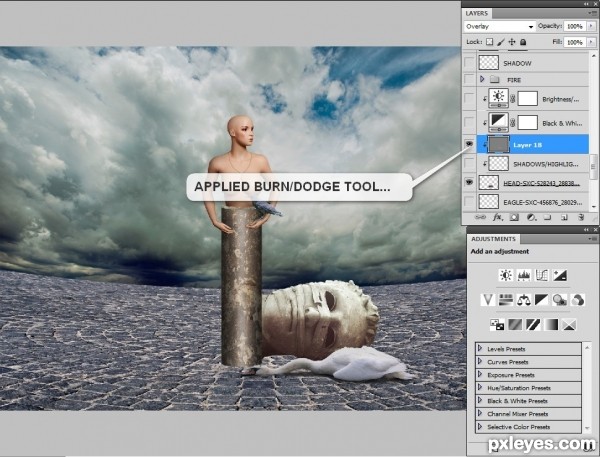Create a new layer with the footer icon
The image size is (600, 457).
pos(564,217)
